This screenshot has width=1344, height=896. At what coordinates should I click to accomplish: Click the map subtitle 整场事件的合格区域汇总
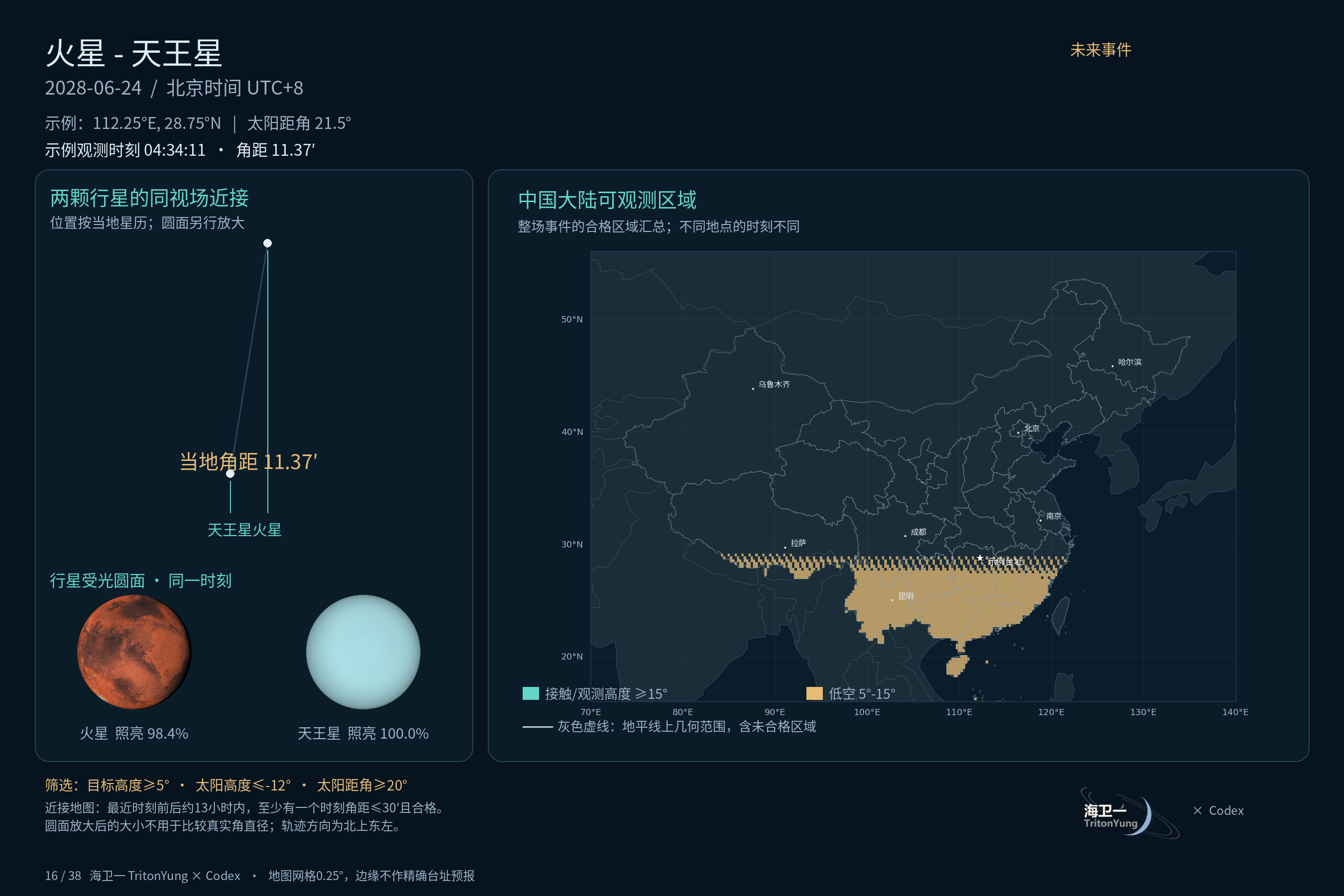pos(658,227)
